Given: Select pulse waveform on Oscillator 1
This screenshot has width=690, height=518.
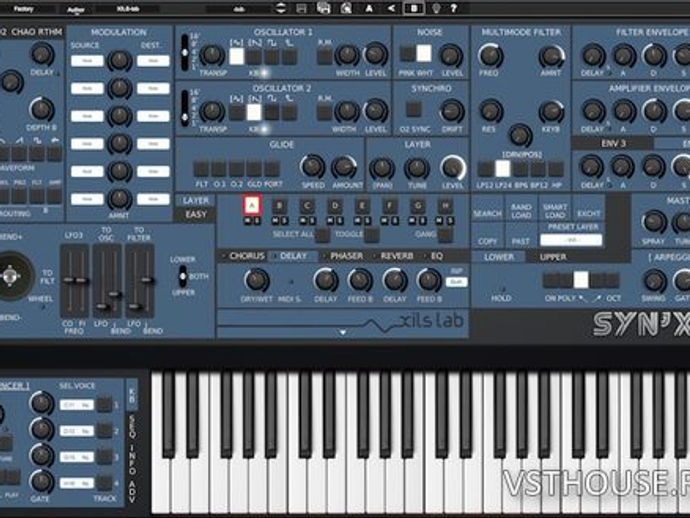Looking at the screenshot, I should tap(289, 57).
